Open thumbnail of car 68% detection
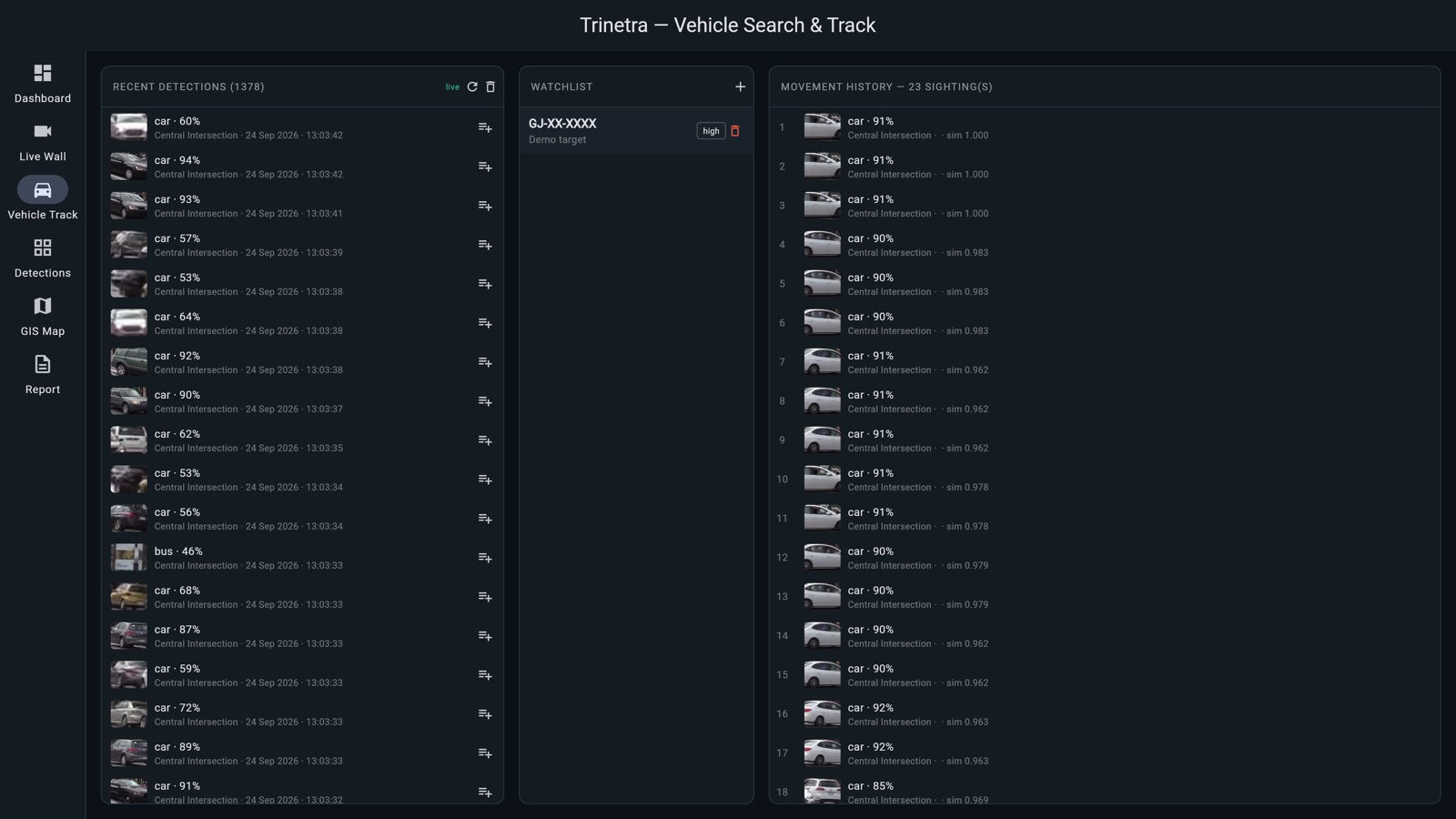The height and width of the screenshot is (819, 1456). 128,596
